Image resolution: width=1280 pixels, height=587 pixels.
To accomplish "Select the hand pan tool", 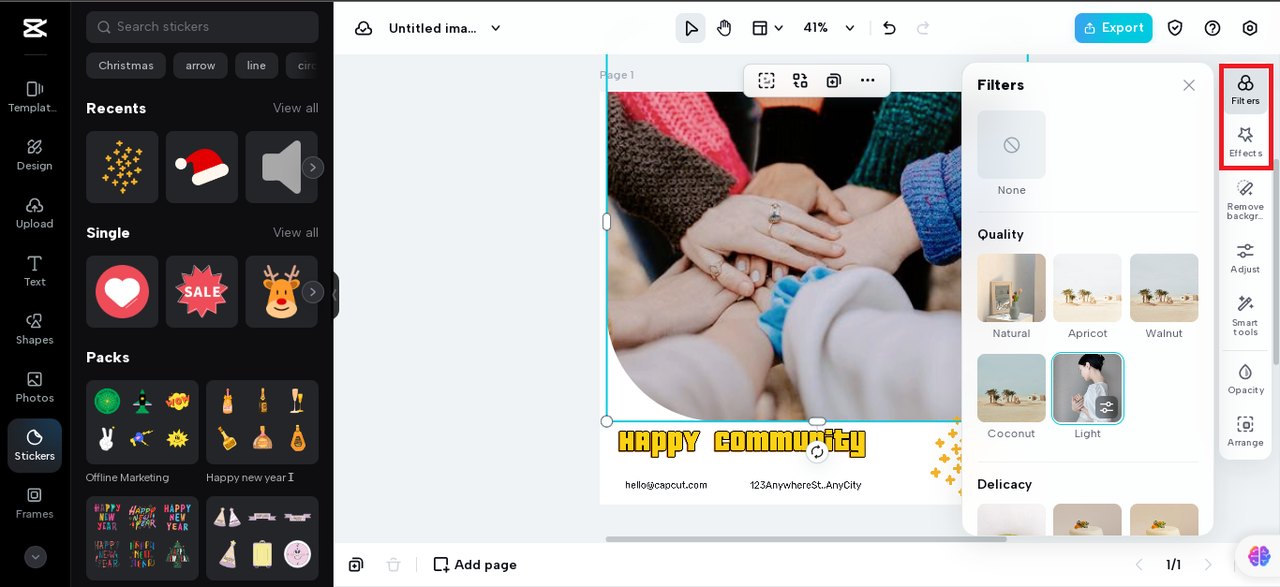I will tap(724, 28).
